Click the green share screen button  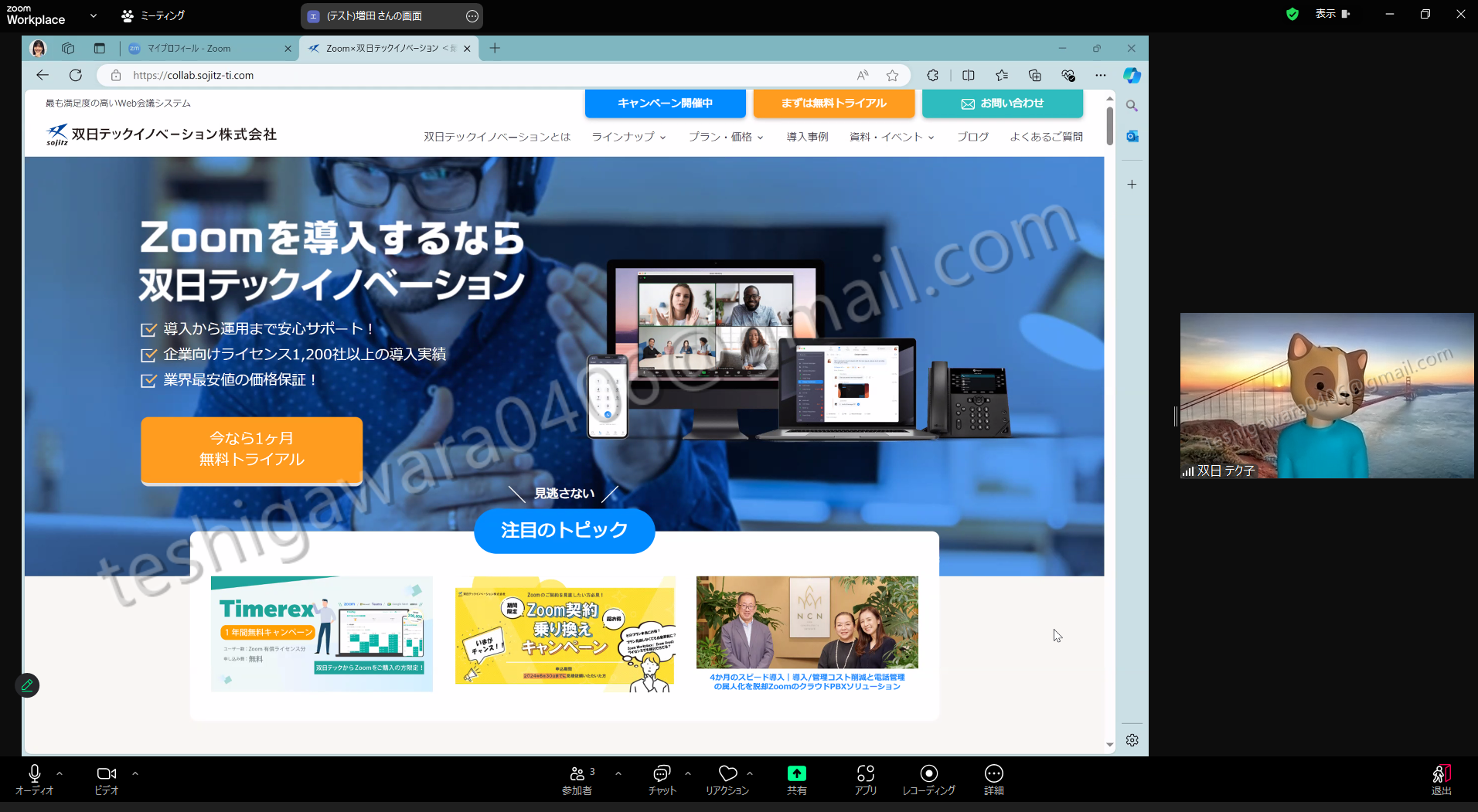[797, 779]
